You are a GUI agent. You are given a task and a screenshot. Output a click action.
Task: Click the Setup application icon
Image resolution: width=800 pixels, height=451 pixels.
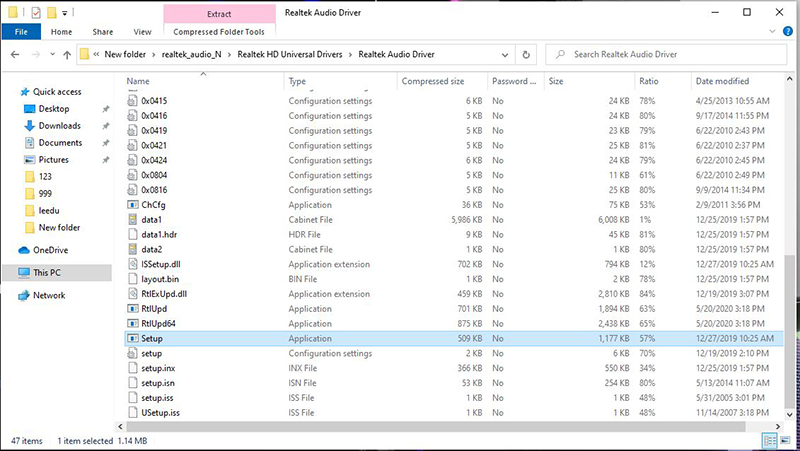[132, 339]
